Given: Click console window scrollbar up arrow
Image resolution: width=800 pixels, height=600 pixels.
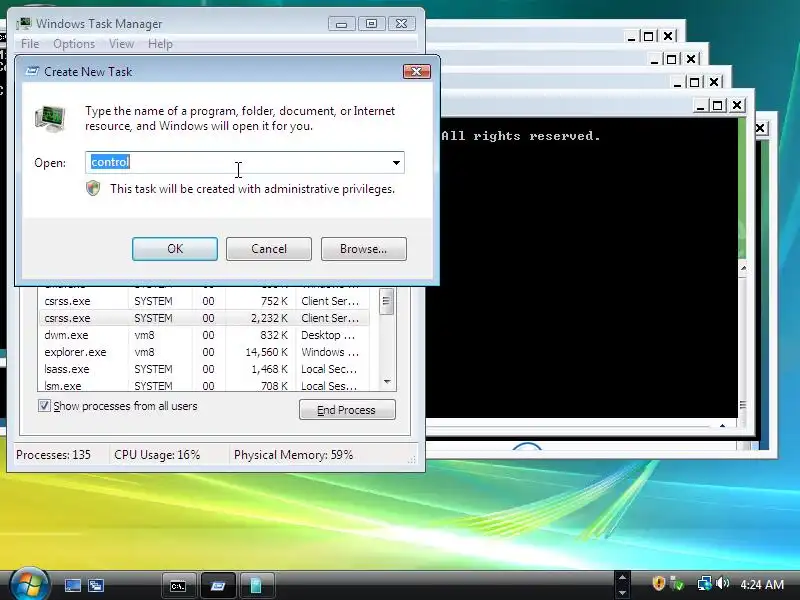Looking at the screenshot, I should pyautogui.click(x=743, y=267).
